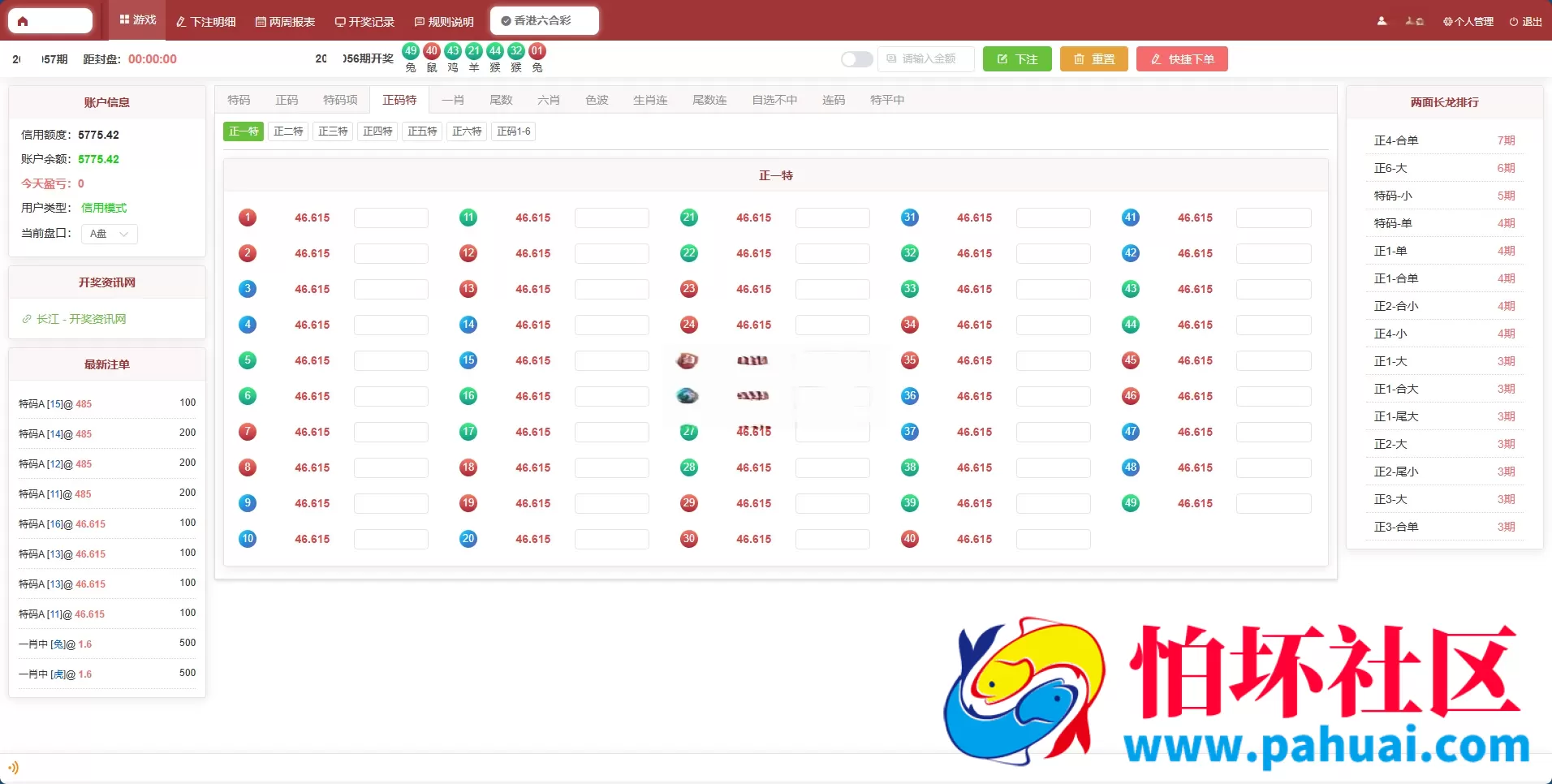Click the green 下注 button
1552x784 pixels.
tap(1017, 59)
